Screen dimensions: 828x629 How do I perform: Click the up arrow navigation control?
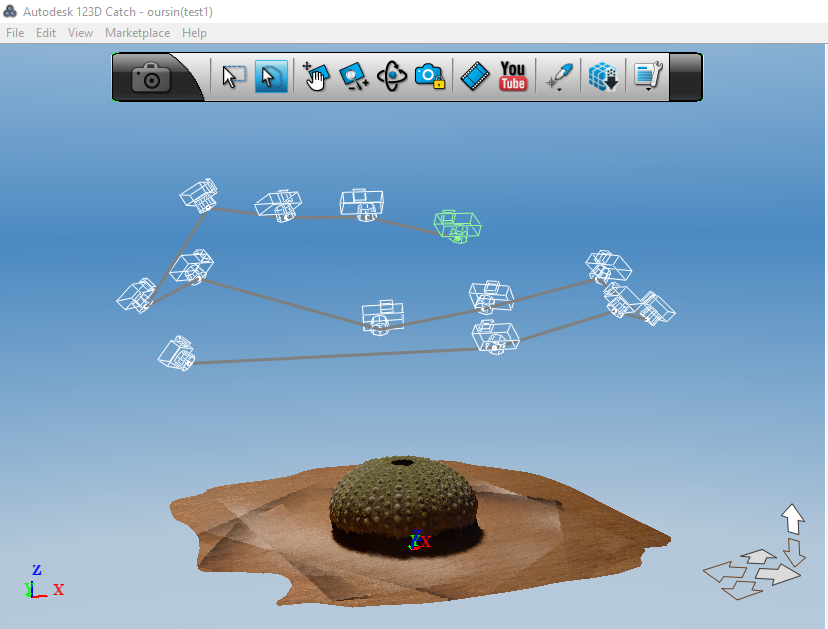coord(793,519)
